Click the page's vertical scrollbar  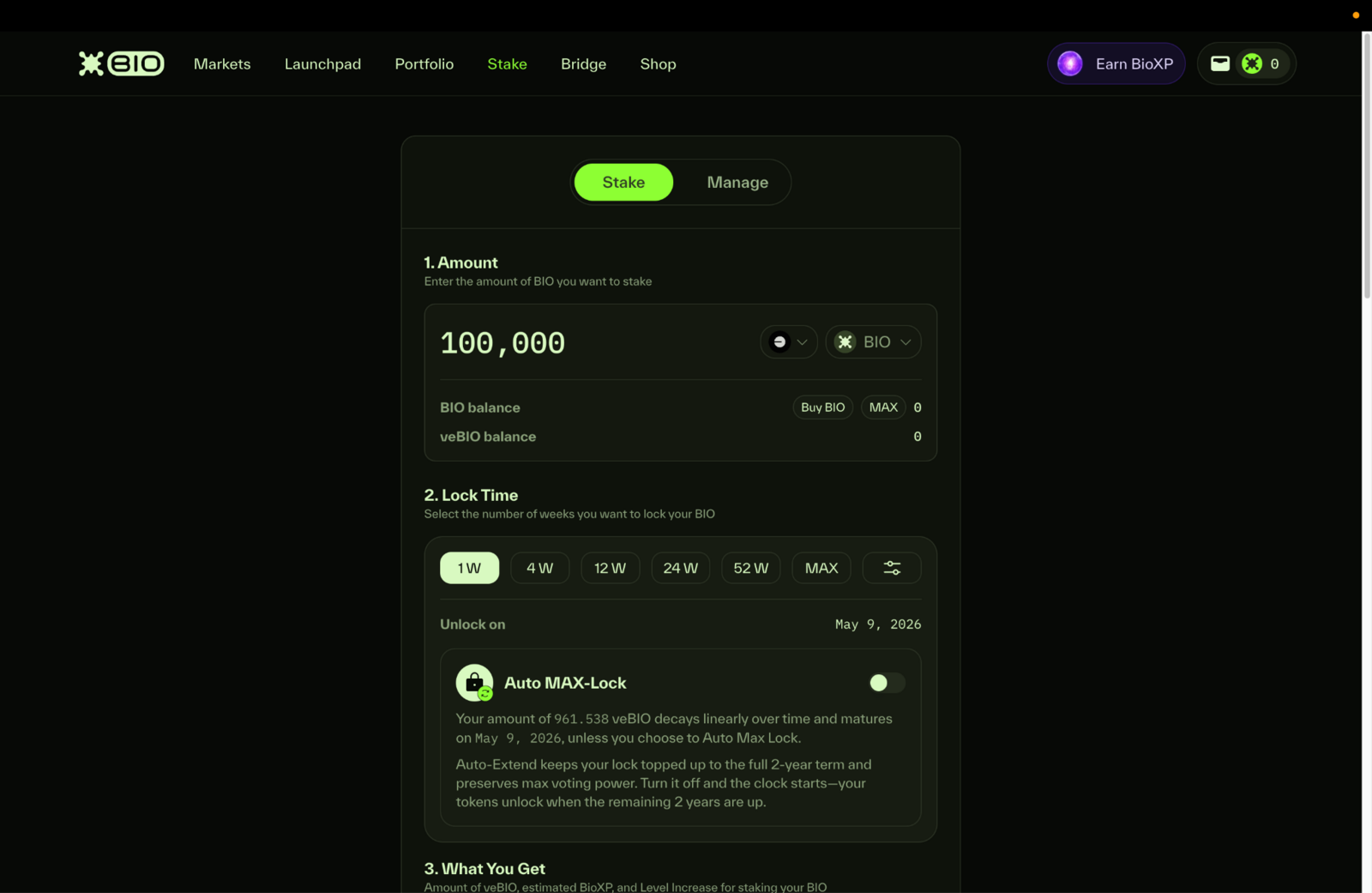(1367, 167)
